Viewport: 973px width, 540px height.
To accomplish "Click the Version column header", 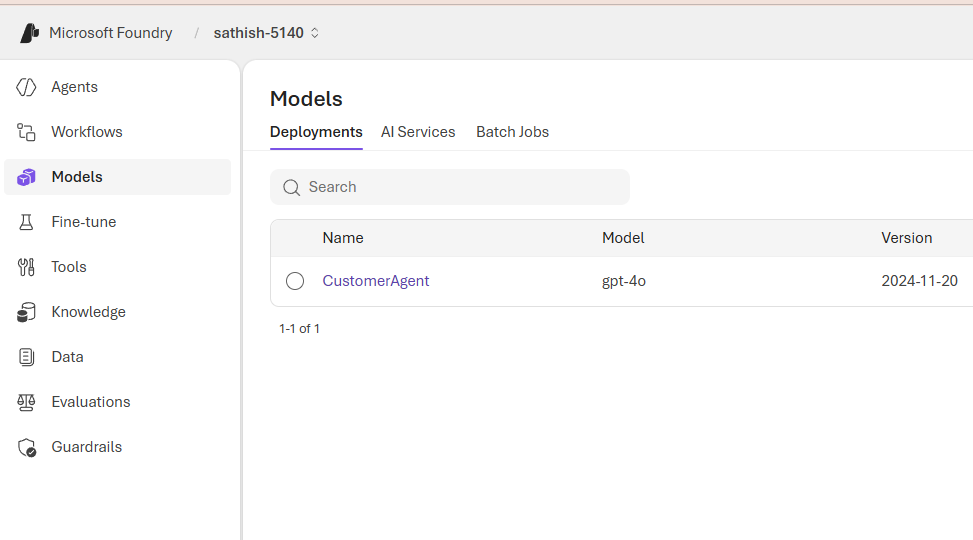I will coord(906,238).
